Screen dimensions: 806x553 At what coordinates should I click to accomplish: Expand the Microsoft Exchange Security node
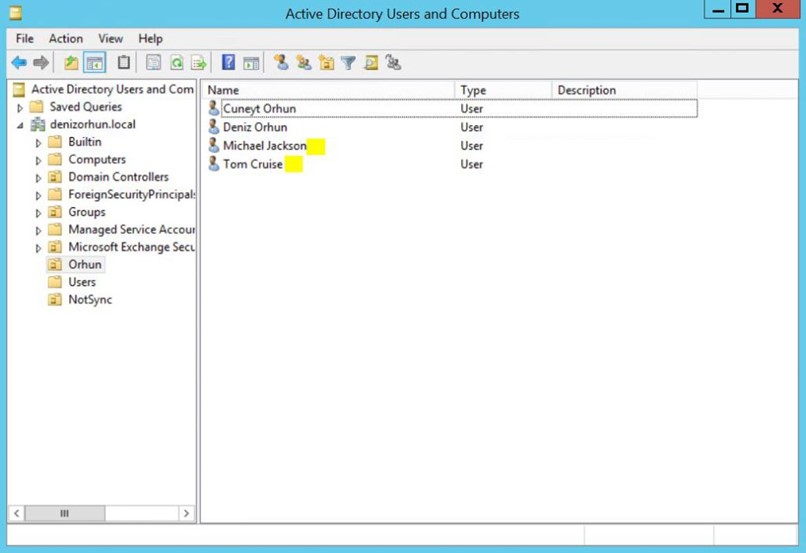click(x=38, y=248)
